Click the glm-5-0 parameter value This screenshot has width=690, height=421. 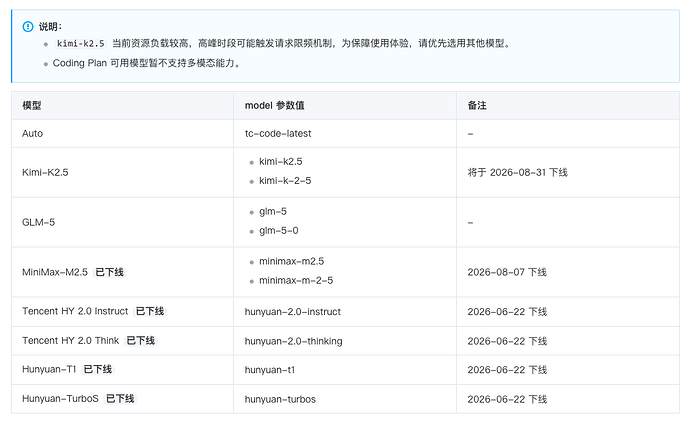pos(279,231)
